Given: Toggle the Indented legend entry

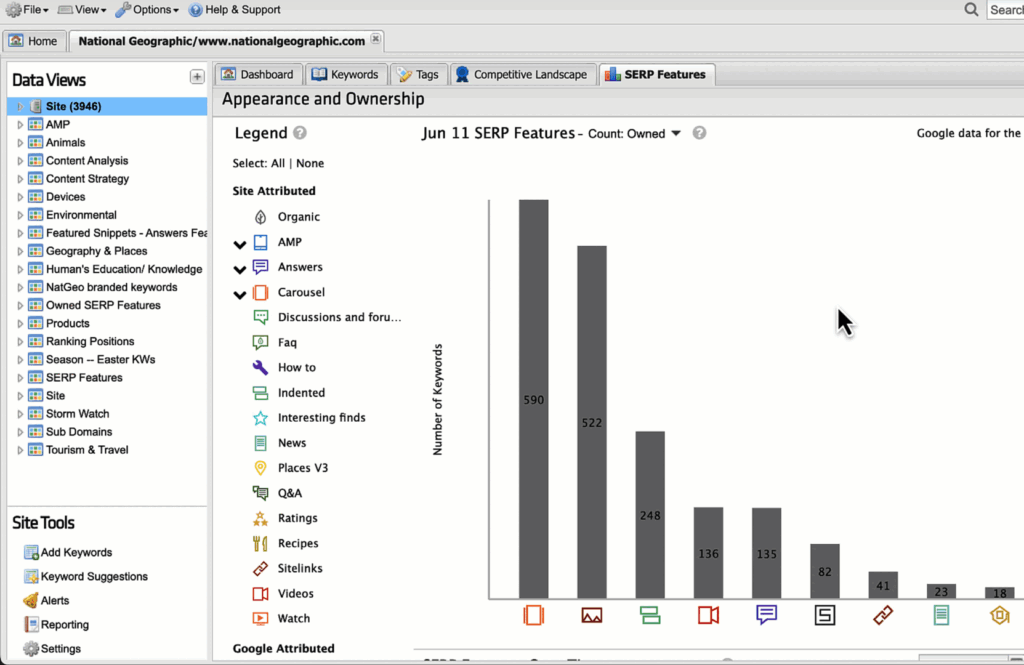Looking at the screenshot, I should click(x=289, y=393).
